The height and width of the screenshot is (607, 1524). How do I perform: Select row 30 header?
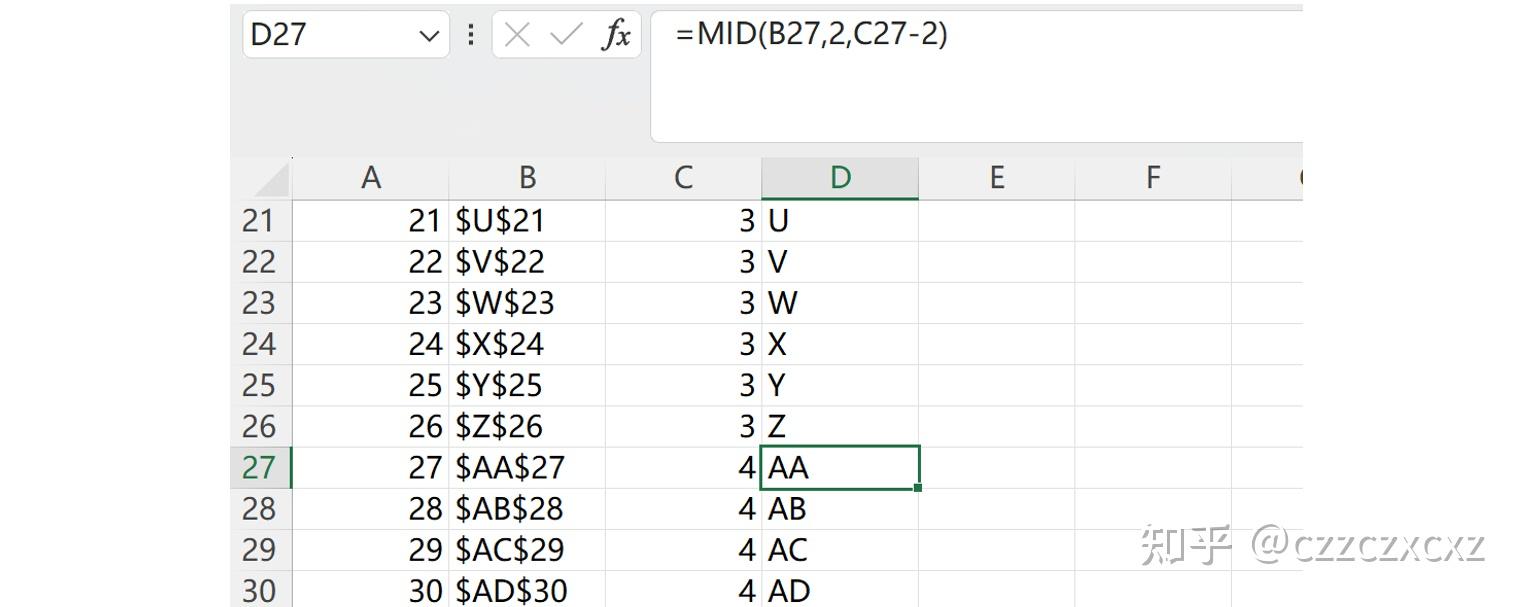tap(259, 590)
